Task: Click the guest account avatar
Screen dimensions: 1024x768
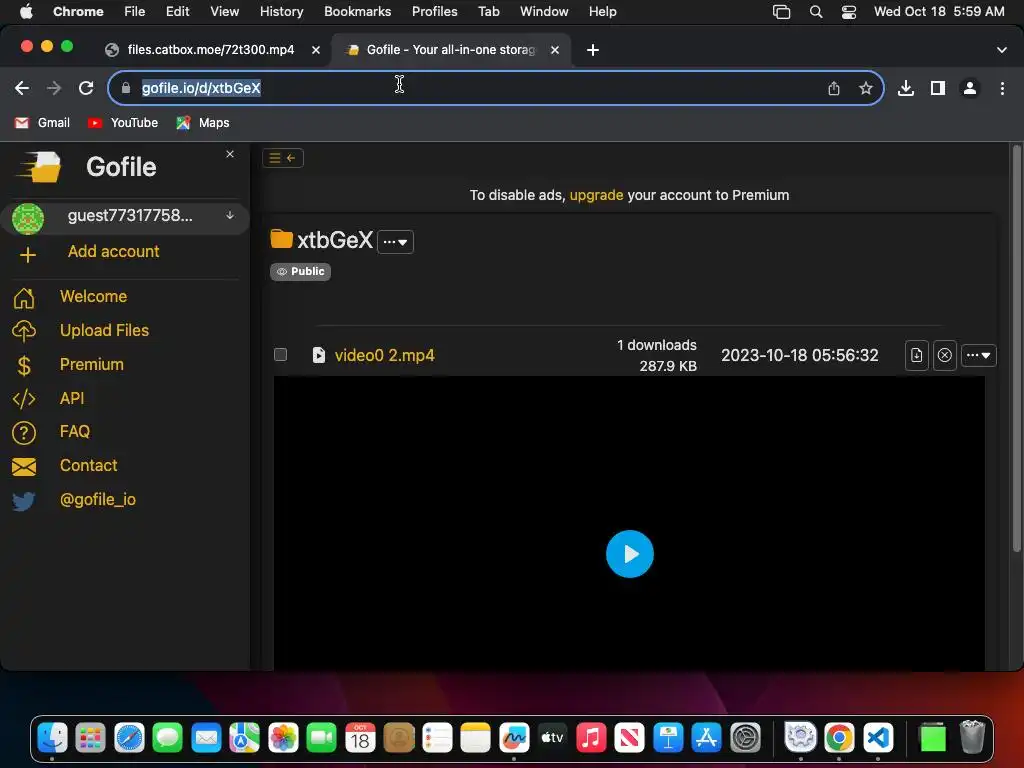Action: point(27,218)
